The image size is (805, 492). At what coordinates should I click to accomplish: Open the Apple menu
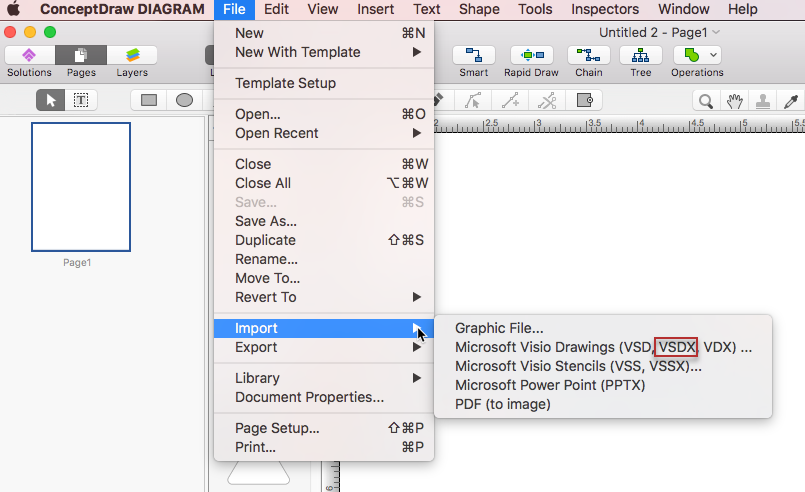(x=14, y=9)
